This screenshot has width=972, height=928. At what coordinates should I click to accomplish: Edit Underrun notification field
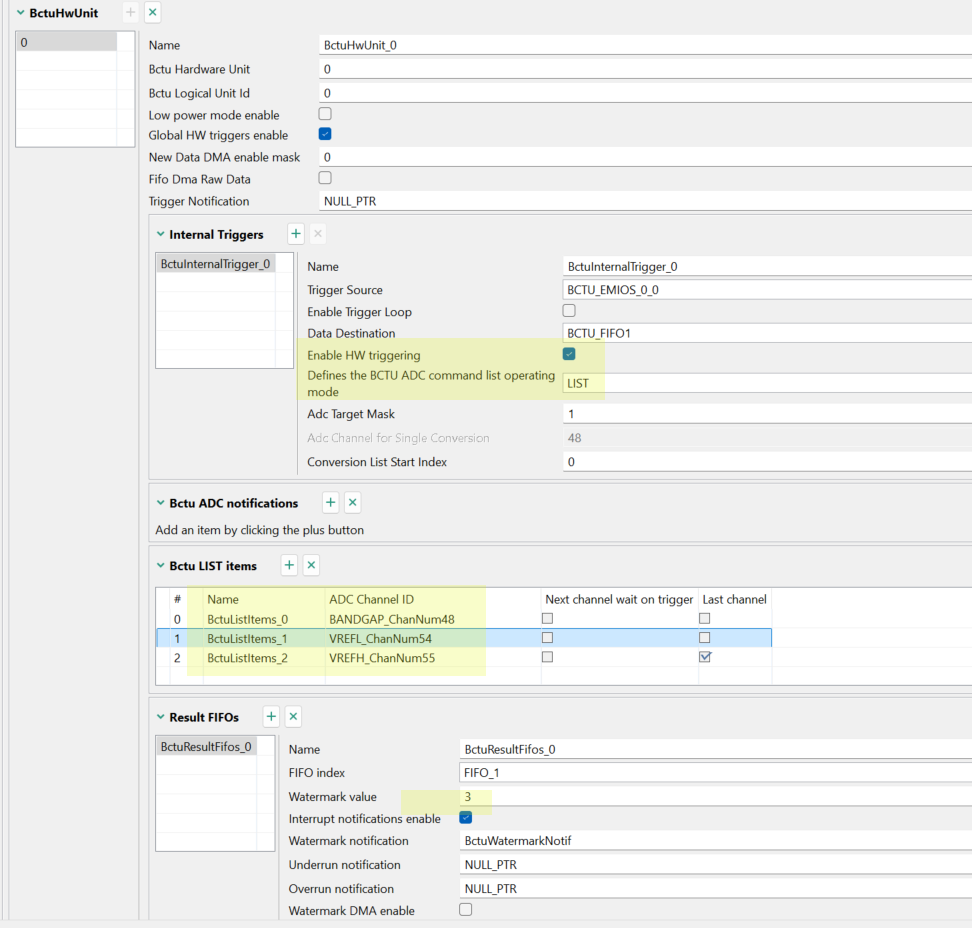715,865
